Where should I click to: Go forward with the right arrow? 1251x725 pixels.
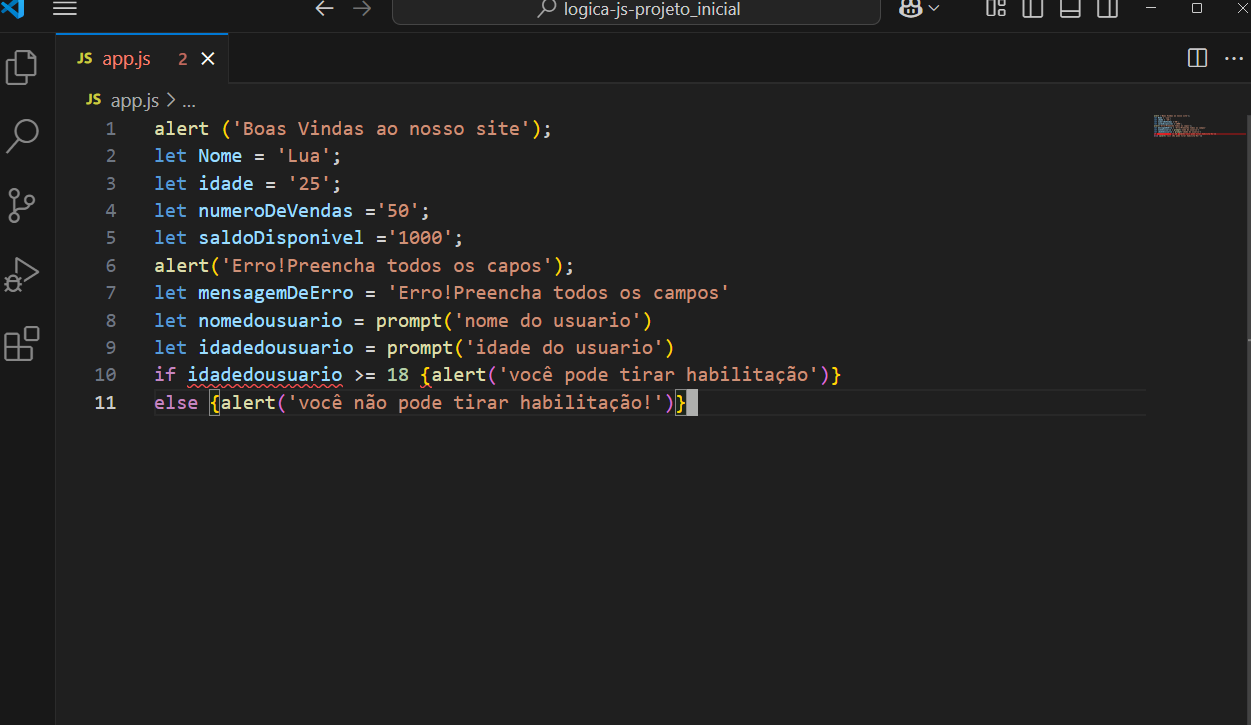[362, 9]
